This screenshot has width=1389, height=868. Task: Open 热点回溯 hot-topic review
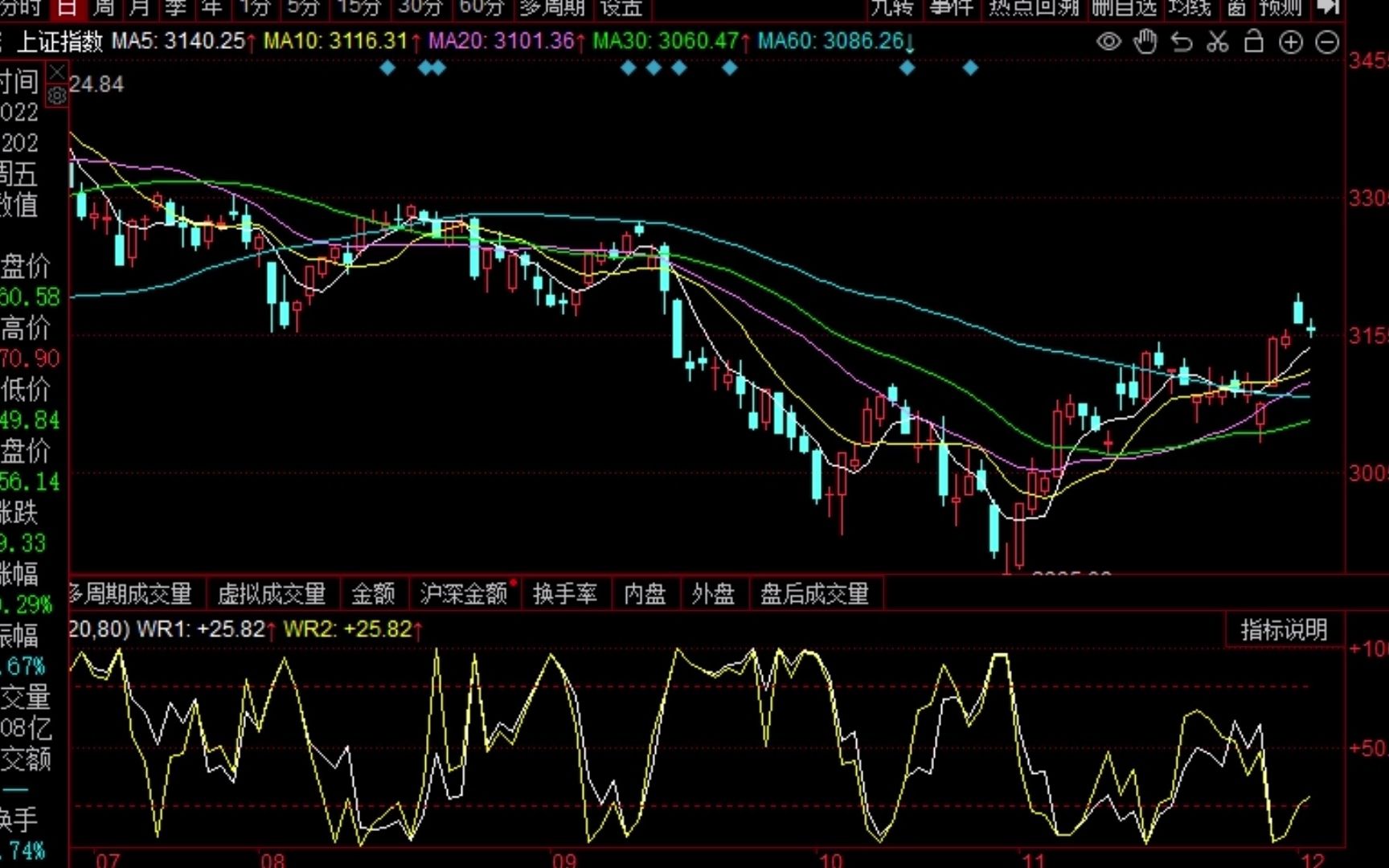[1034, 7]
